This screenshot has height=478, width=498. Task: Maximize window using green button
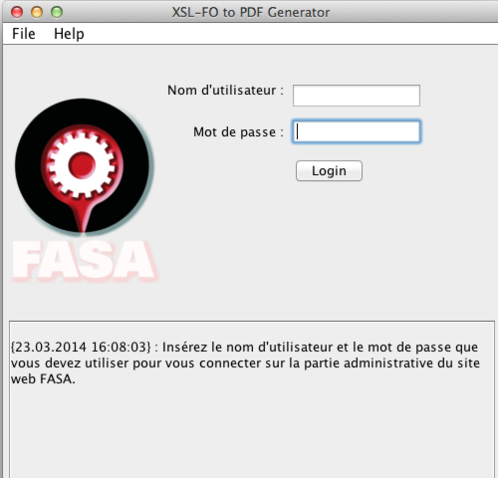pos(57,12)
